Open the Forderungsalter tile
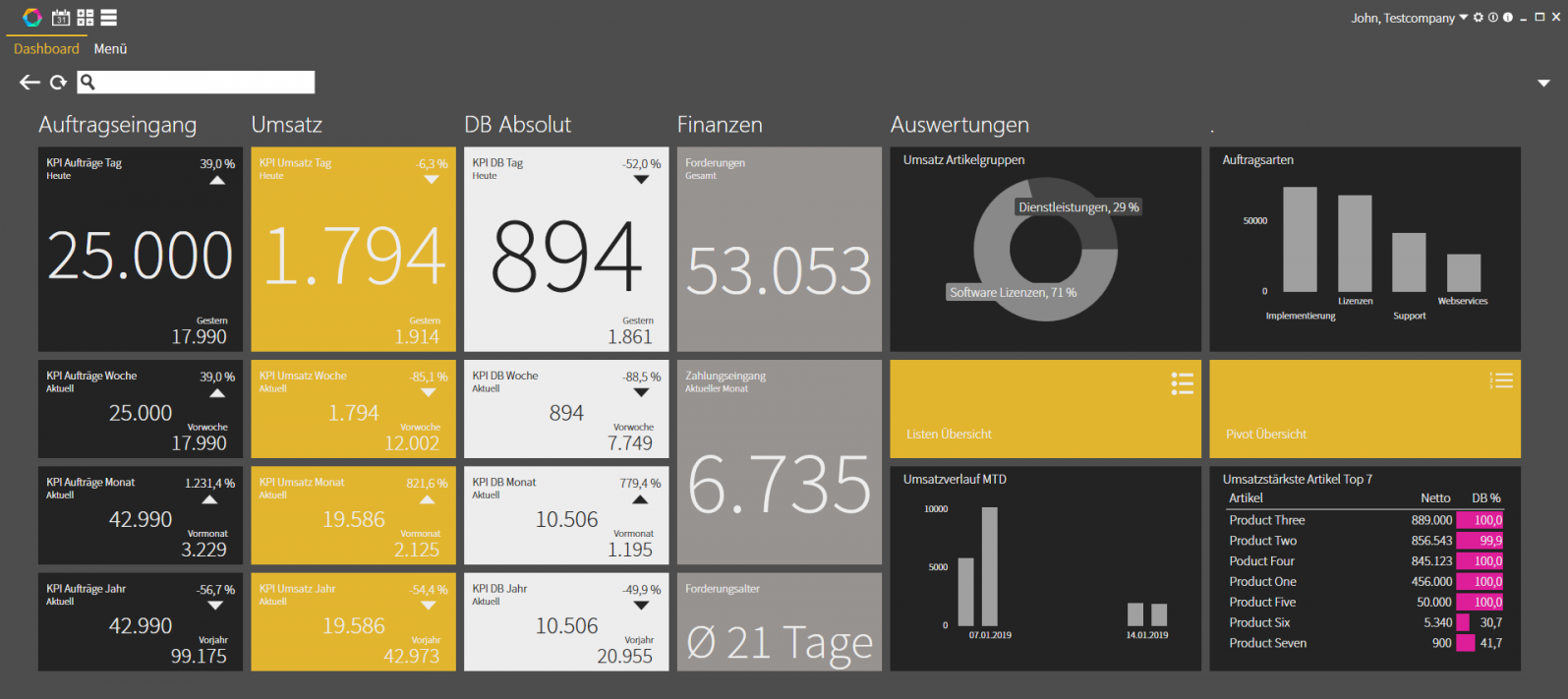 (779, 622)
